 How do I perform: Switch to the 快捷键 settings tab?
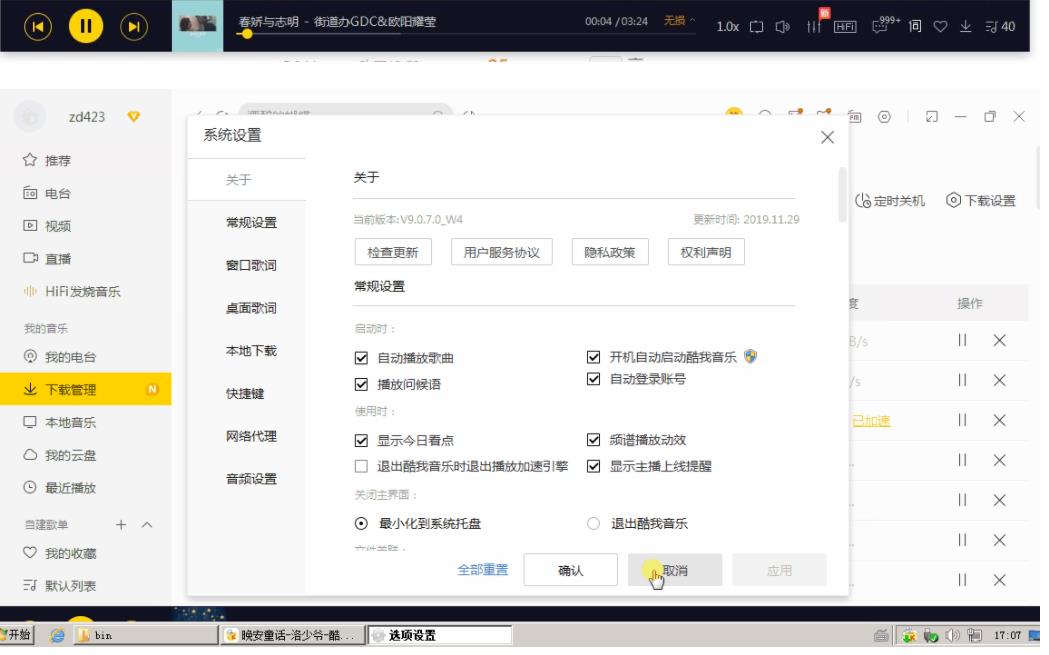click(x=245, y=394)
